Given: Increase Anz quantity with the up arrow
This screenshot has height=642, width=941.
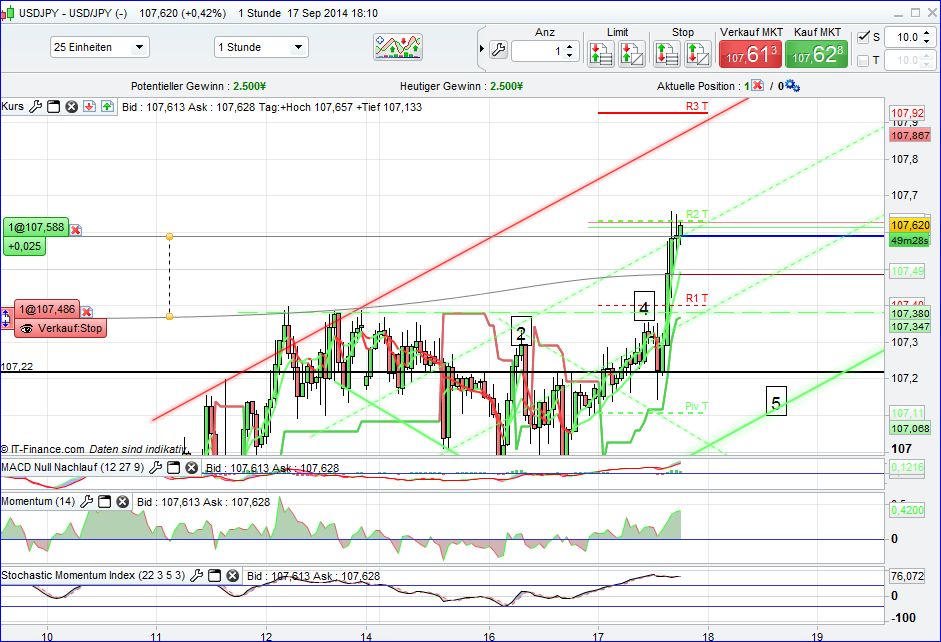Looking at the screenshot, I should tap(568, 44).
